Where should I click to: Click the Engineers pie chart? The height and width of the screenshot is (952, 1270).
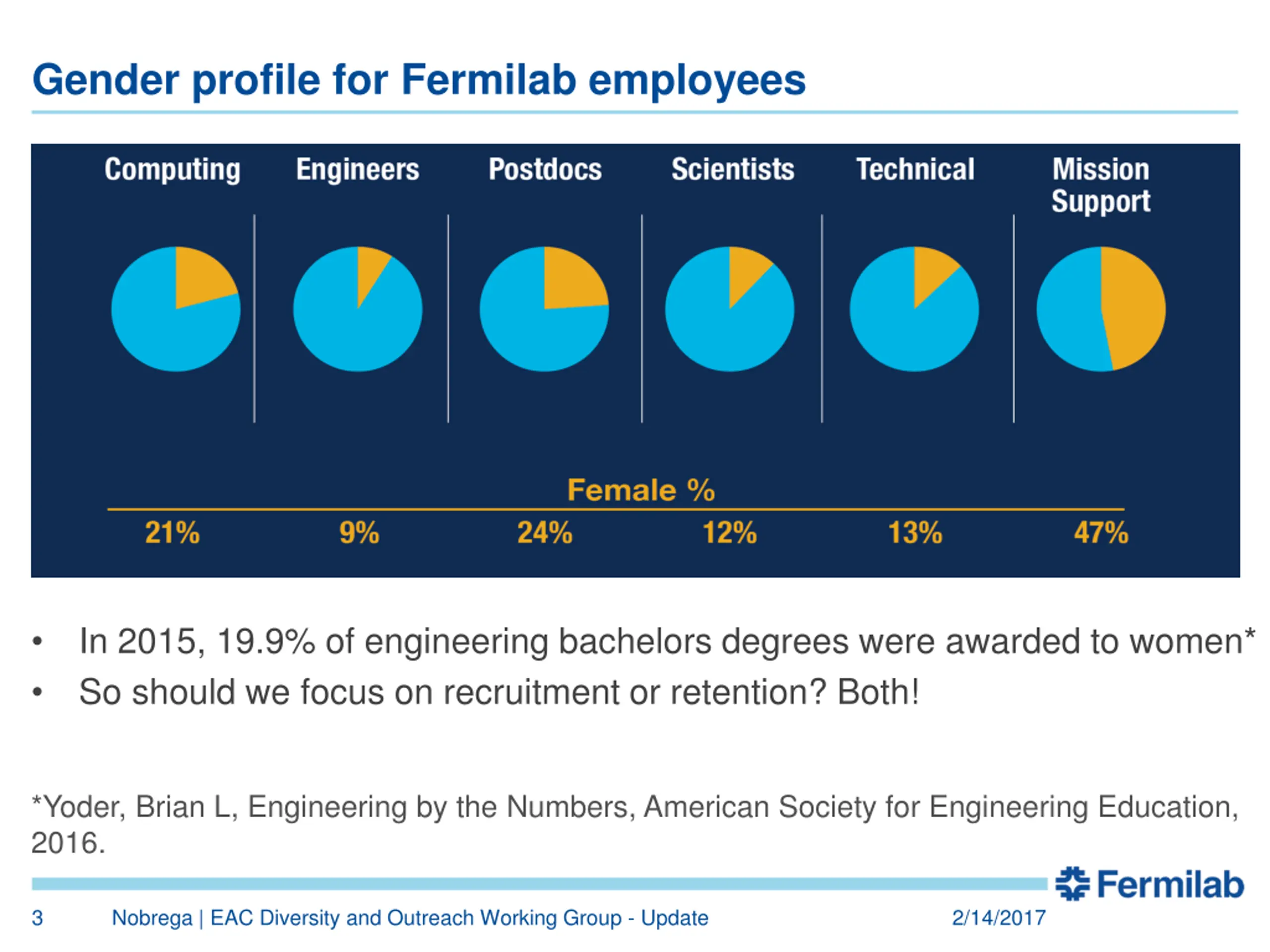[x=358, y=309]
